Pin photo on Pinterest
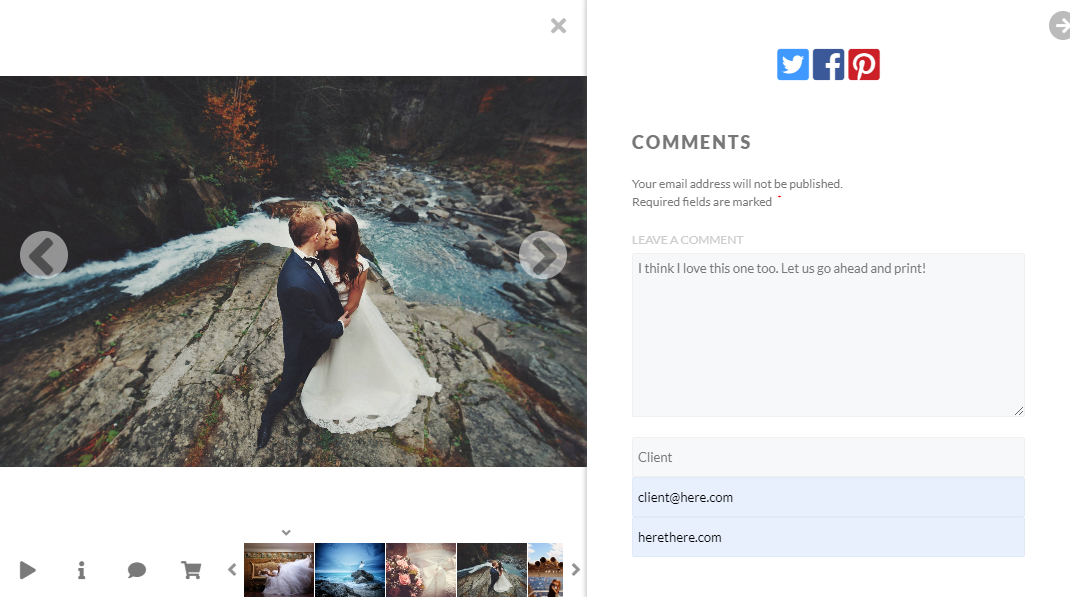 864,65
